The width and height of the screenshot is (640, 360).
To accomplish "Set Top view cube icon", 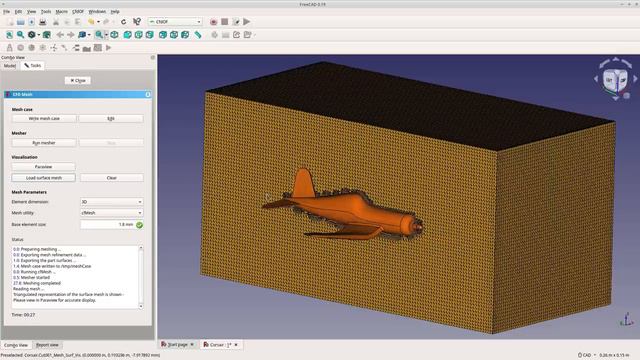I will click(x=138, y=35).
